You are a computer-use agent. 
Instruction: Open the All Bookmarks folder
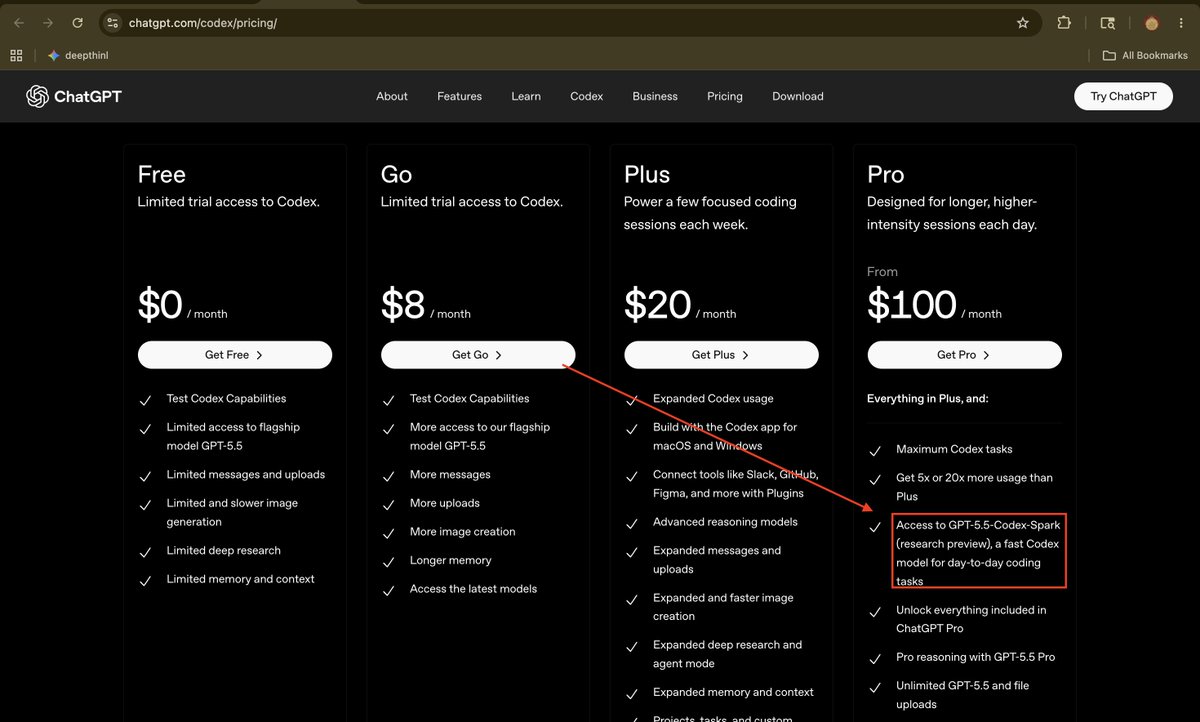click(x=1145, y=55)
